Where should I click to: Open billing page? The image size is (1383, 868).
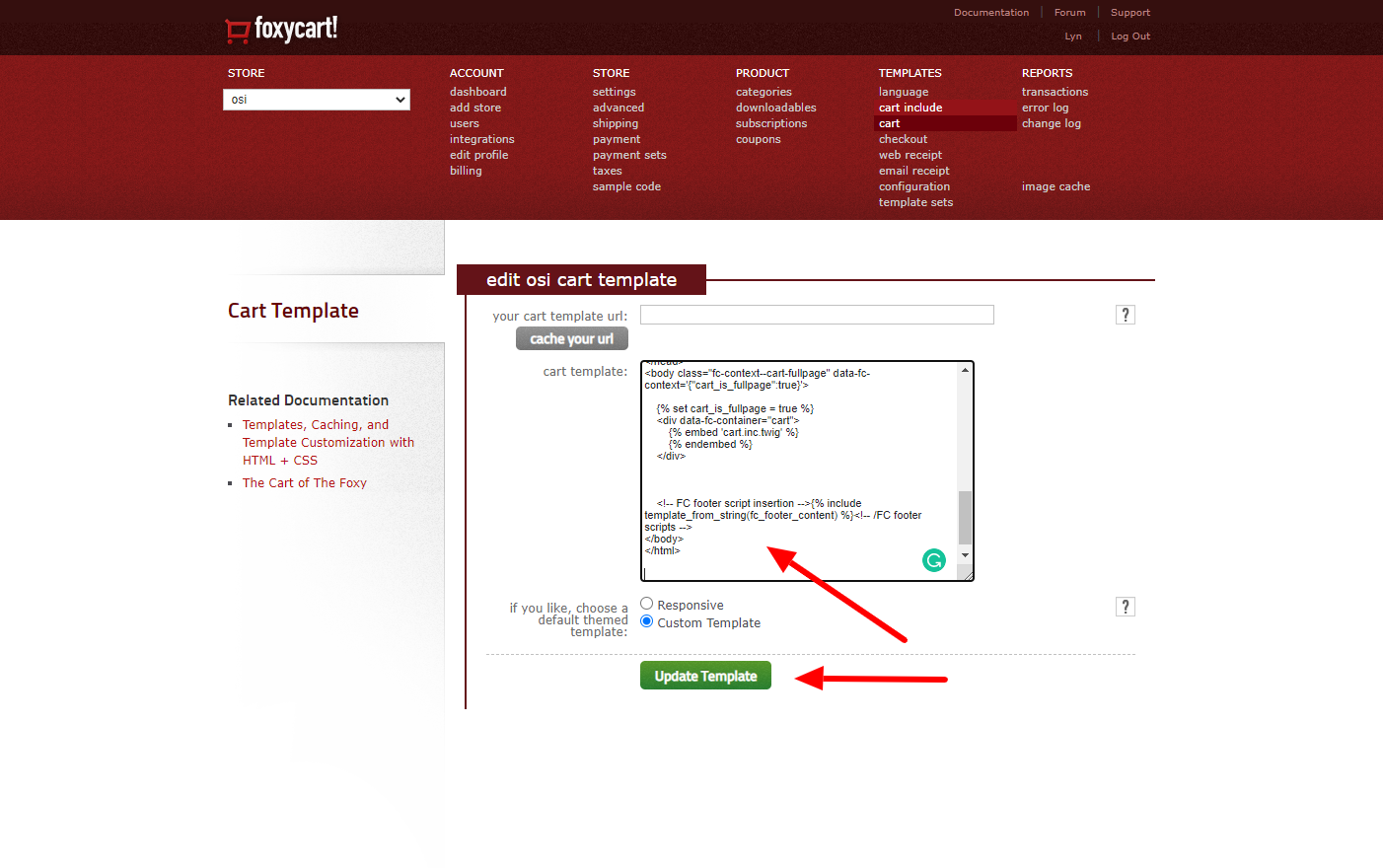pyautogui.click(x=466, y=171)
